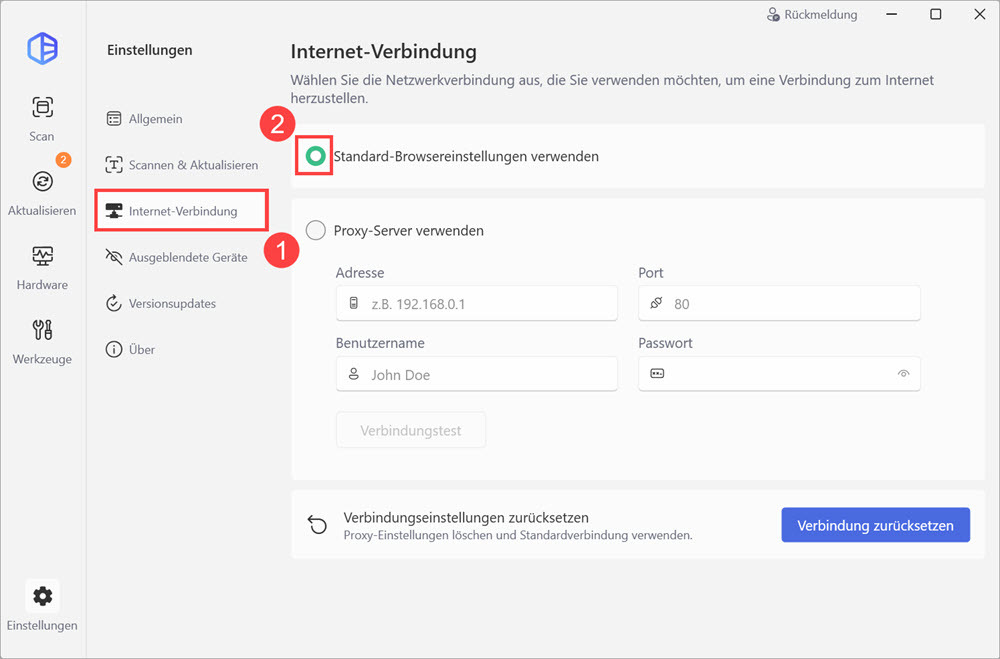Click the Proxy-Server verwenden label
Screen dimensions: 1000x659
[409, 231]
